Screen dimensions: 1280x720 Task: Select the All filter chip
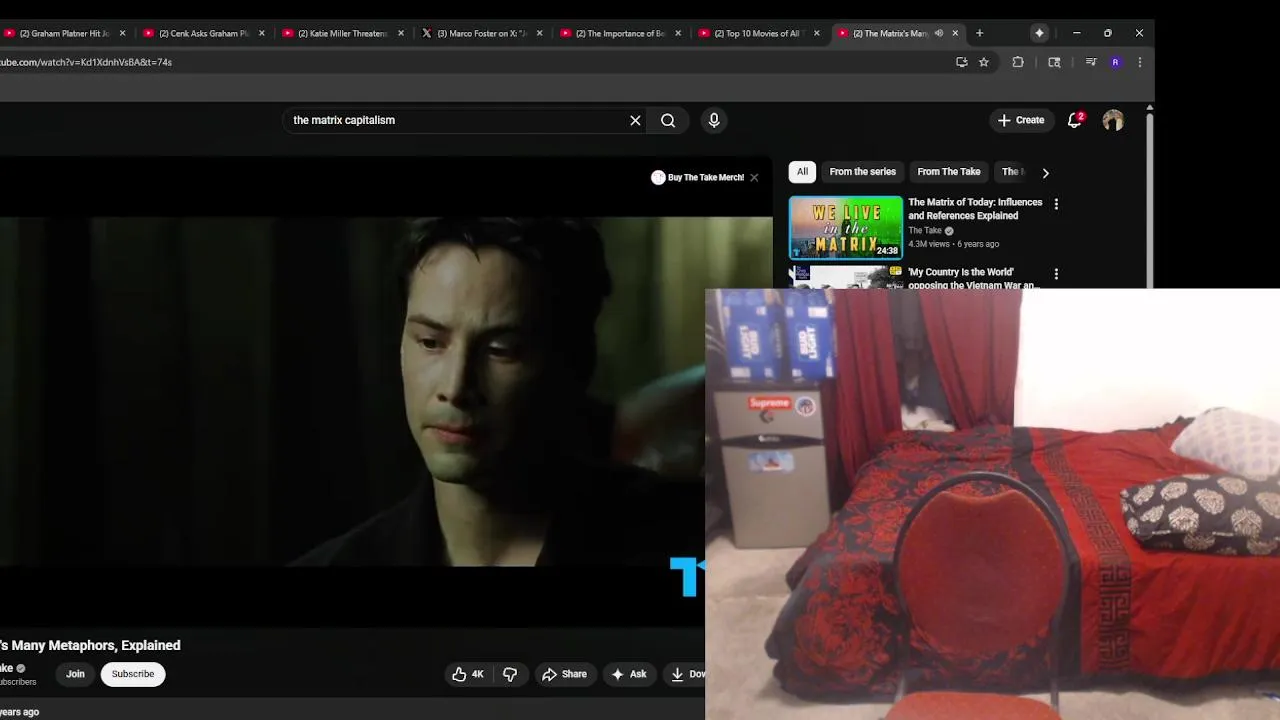point(802,172)
